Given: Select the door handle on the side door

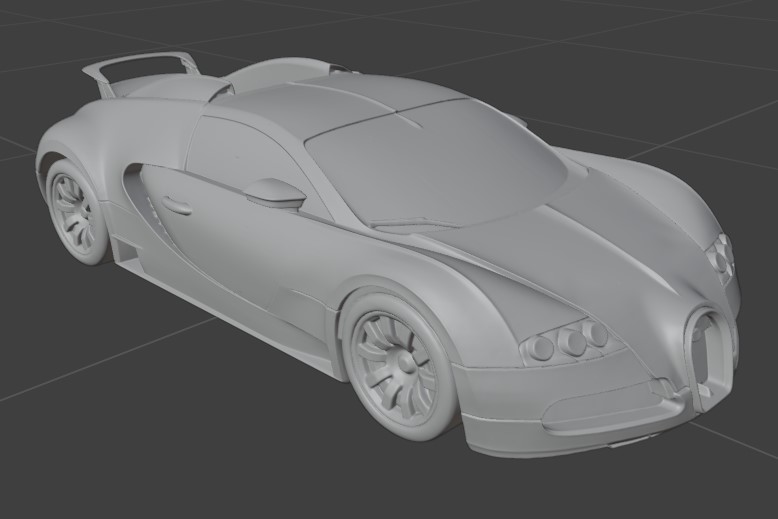Looking at the screenshot, I should tap(177, 205).
